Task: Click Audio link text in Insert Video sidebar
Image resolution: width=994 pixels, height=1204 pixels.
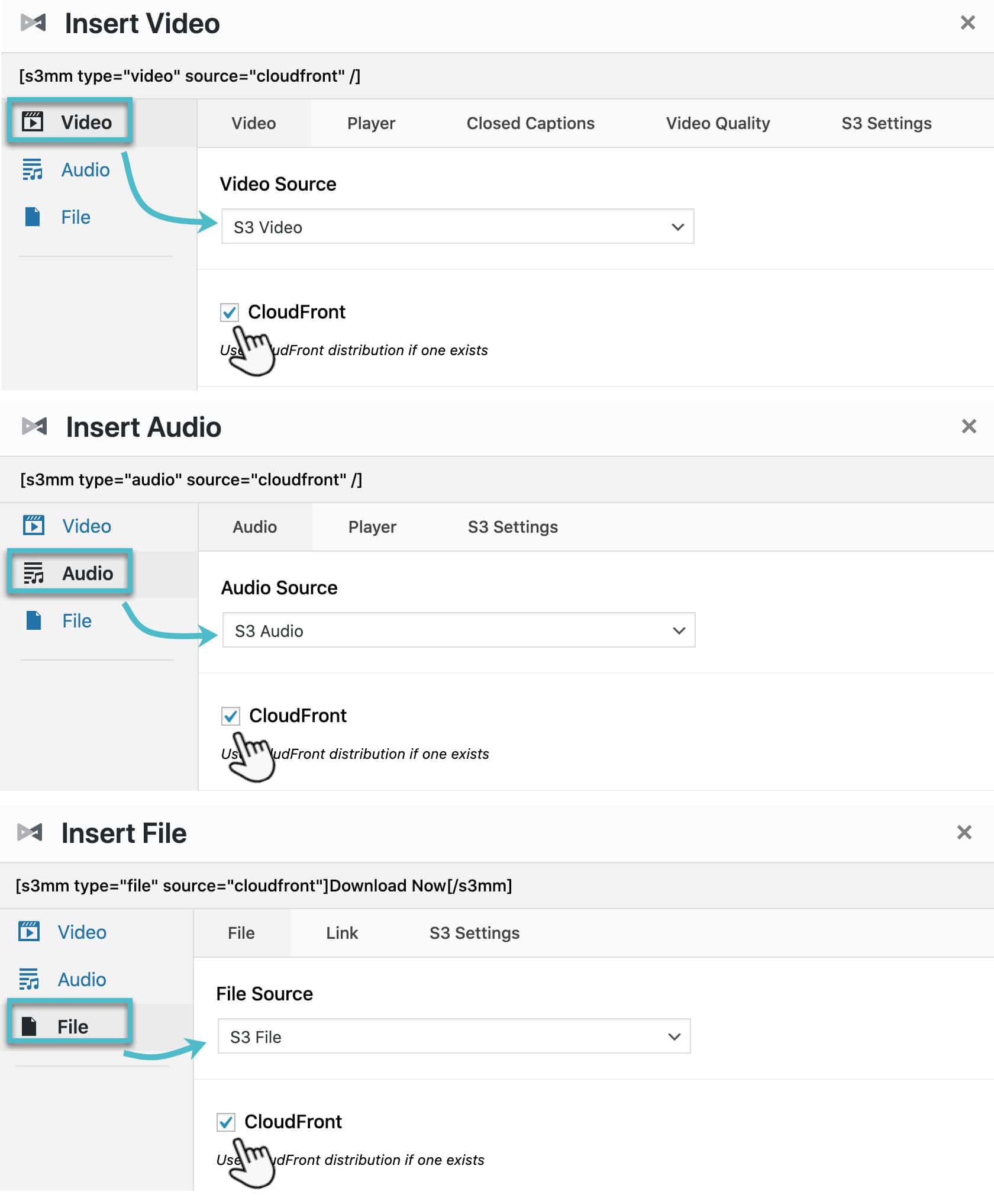Action: pyautogui.click(x=85, y=170)
